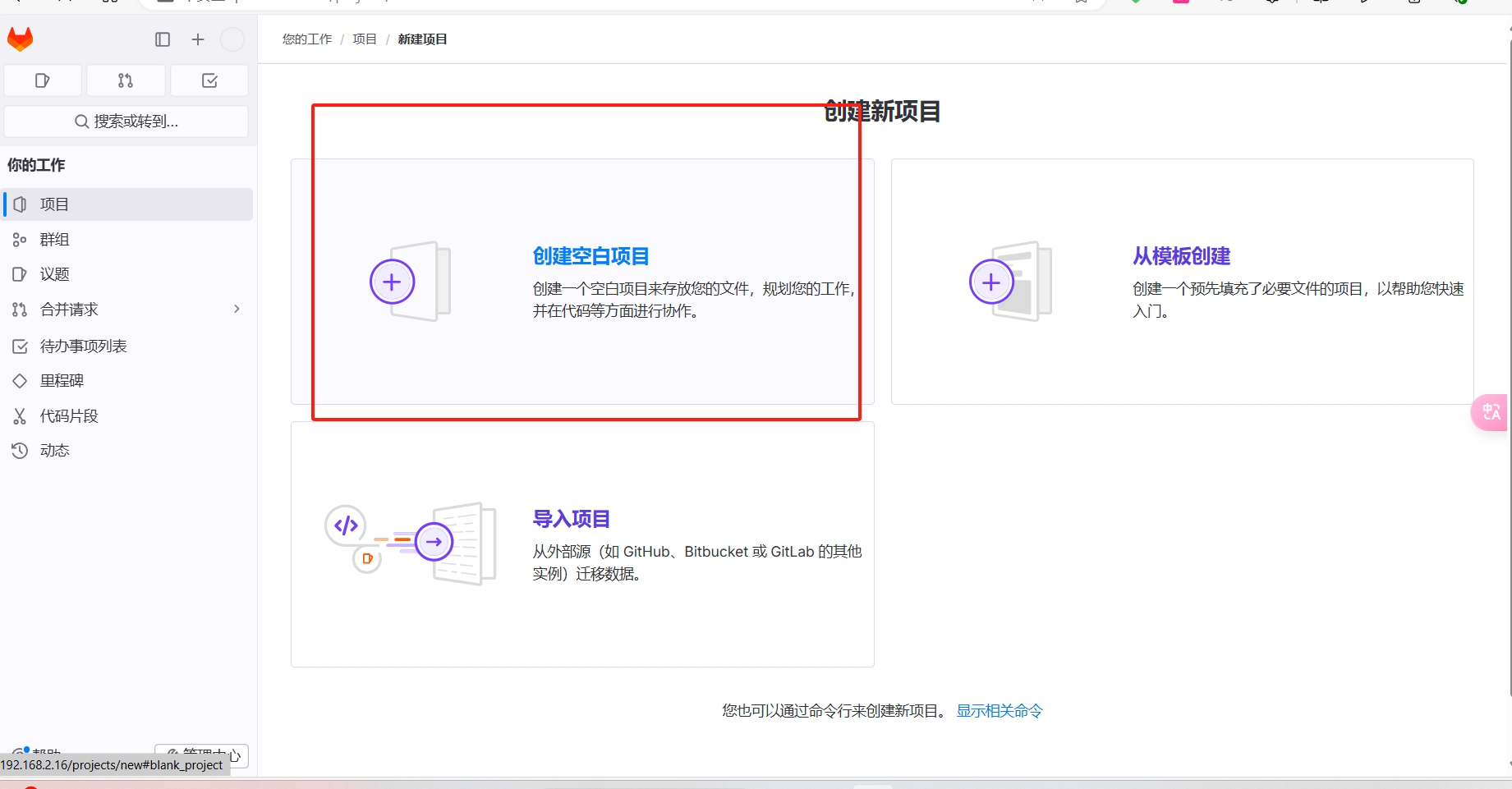
Task: Click 新建项目 breadcrumb
Action: 422,39
